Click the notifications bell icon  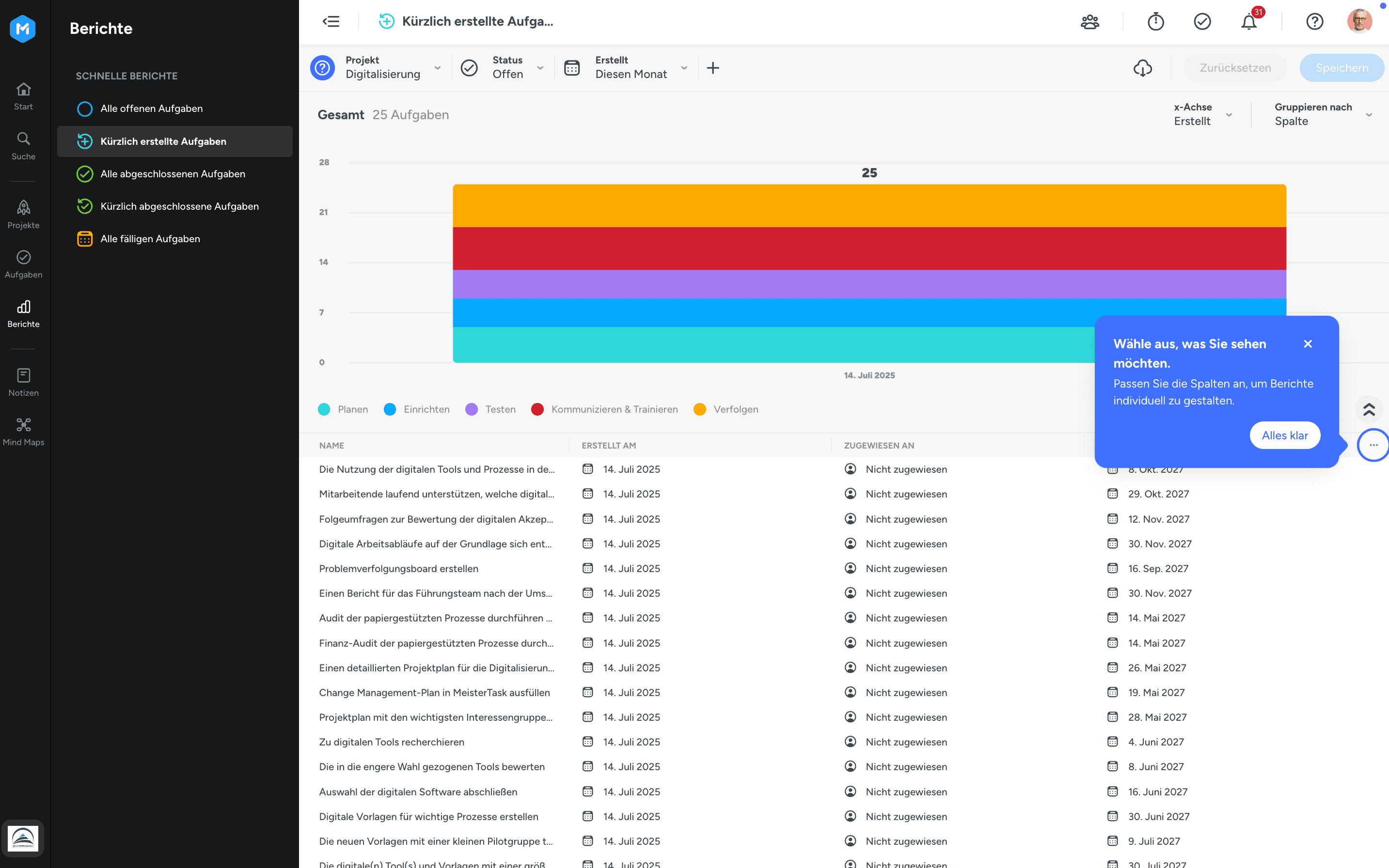click(1248, 22)
